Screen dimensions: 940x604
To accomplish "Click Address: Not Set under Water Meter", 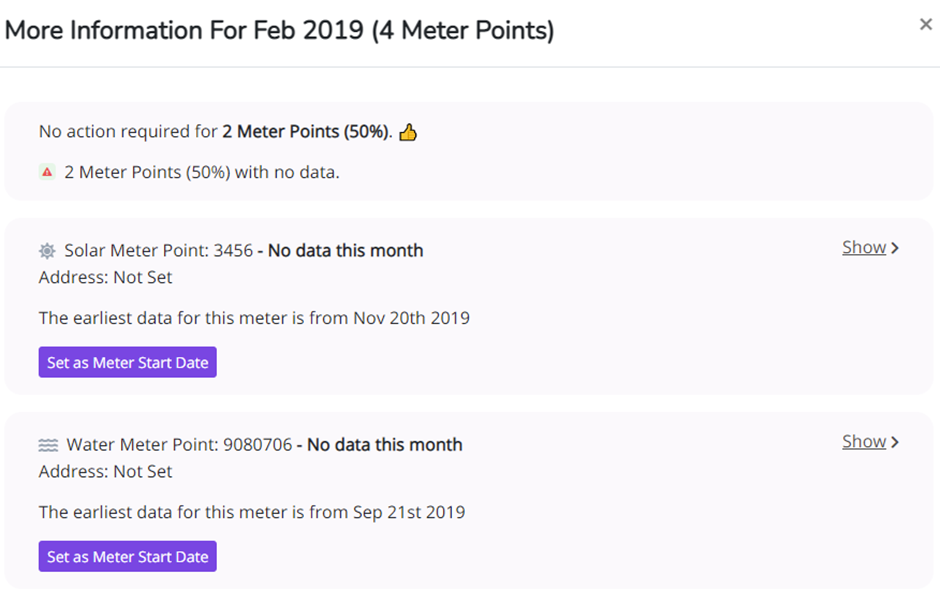I will click(x=106, y=471).
